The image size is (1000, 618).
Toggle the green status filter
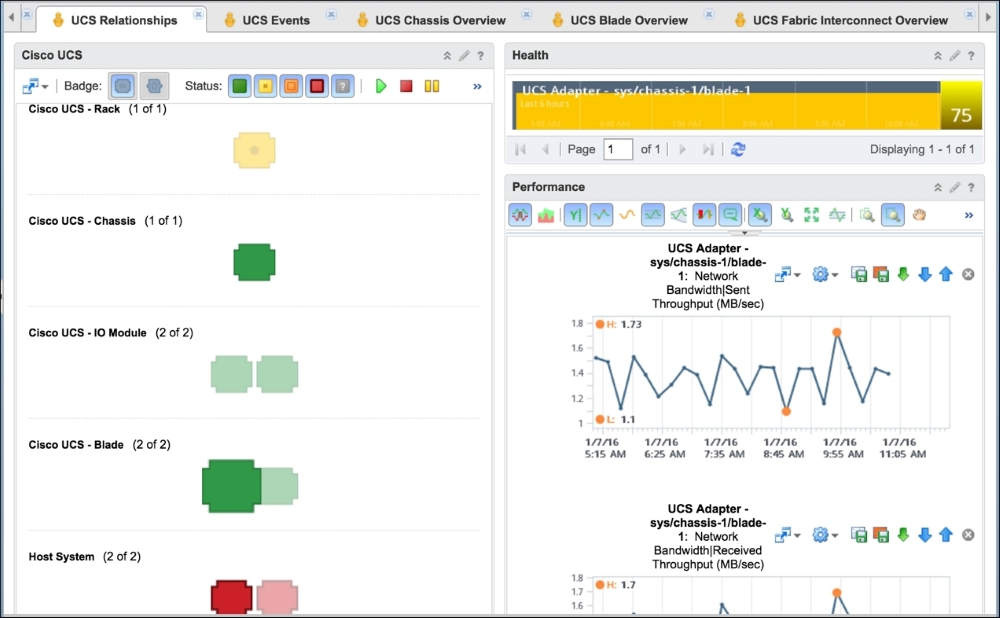click(x=240, y=85)
